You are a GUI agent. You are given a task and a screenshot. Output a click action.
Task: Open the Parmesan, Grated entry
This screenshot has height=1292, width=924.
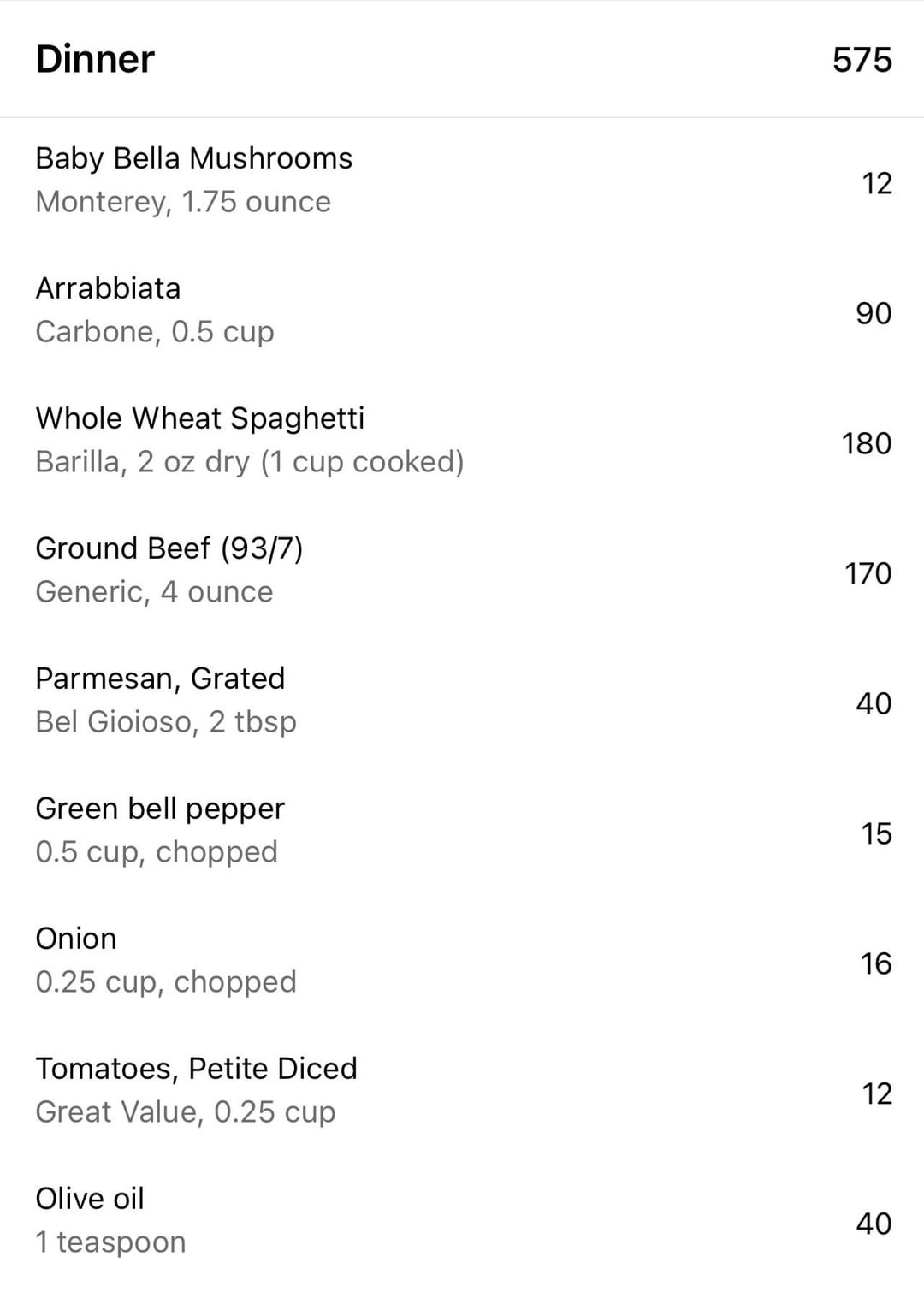[x=462, y=702]
